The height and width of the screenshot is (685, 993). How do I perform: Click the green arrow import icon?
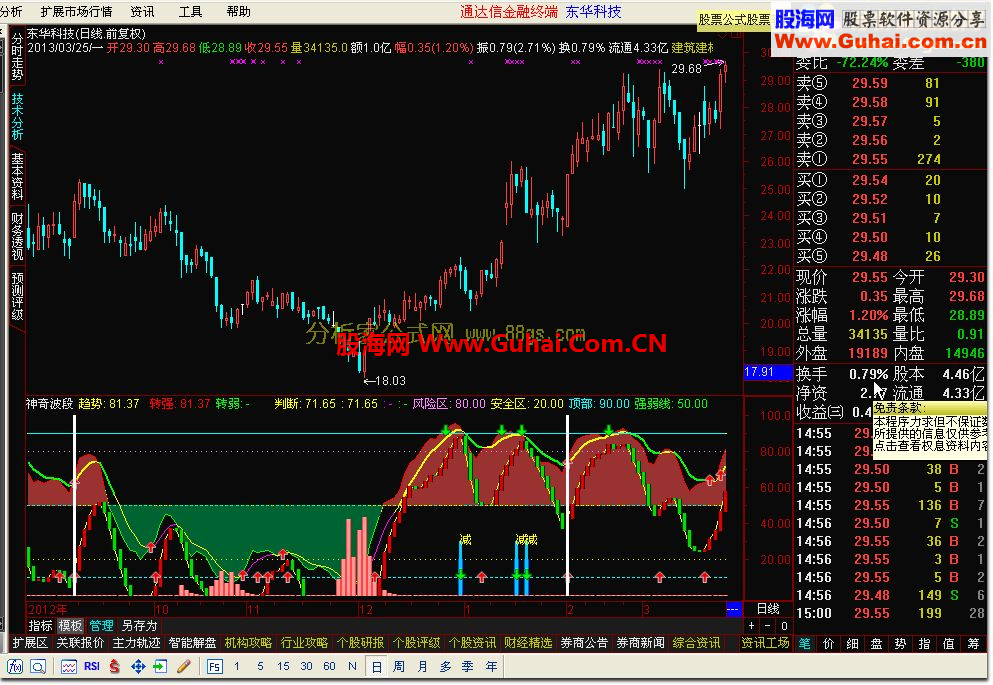161,667
